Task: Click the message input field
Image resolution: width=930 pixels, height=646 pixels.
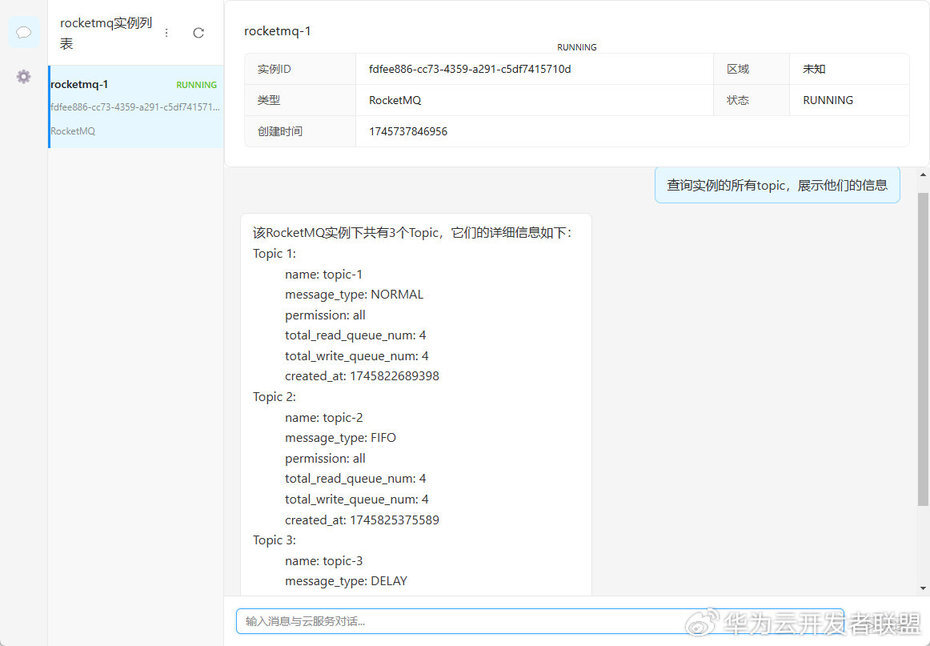Action: tap(540, 621)
